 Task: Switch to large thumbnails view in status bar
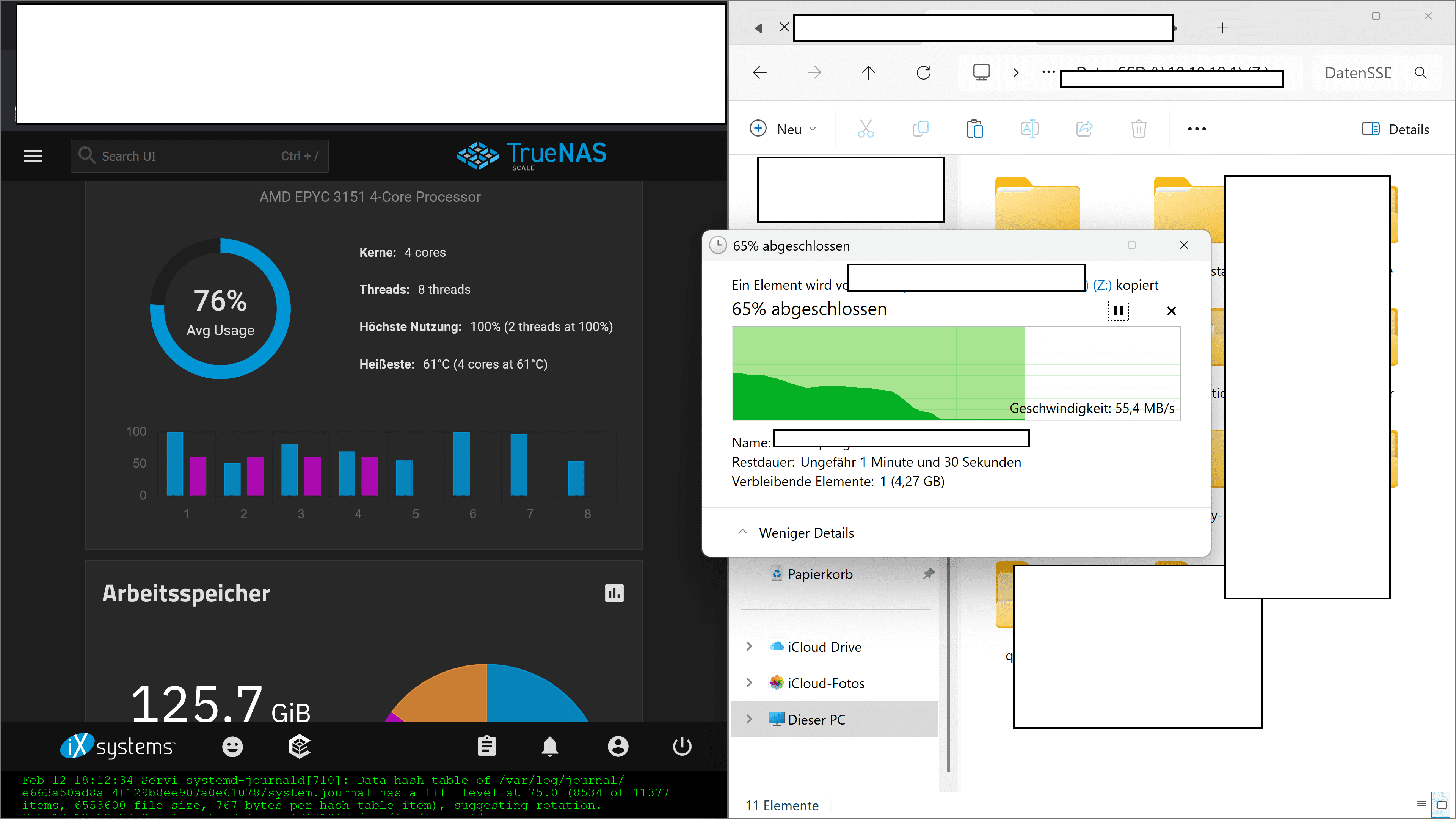click(1442, 805)
